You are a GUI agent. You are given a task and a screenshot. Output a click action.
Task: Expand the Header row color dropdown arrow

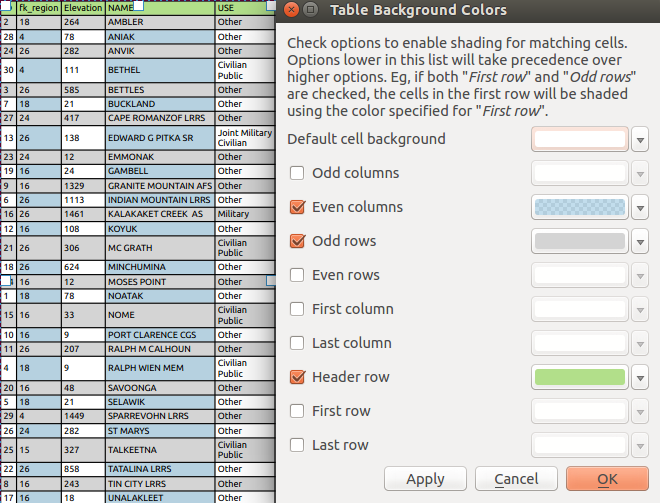(642, 377)
